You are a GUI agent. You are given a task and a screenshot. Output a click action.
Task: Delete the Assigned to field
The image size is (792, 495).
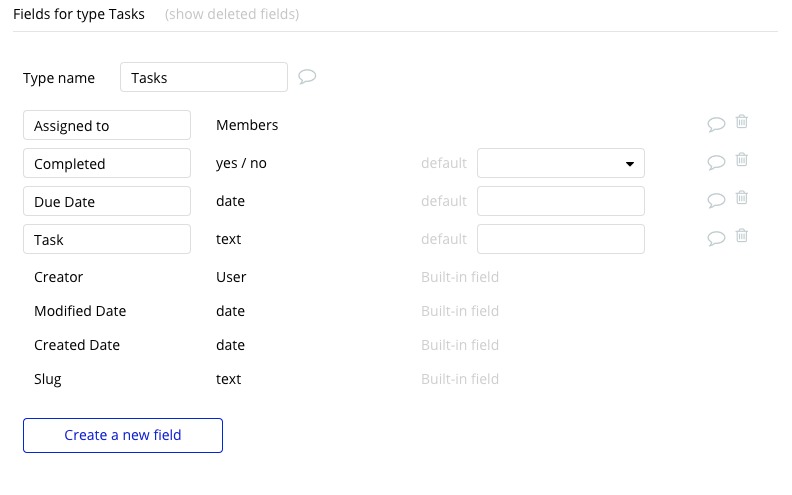[x=742, y=122]
